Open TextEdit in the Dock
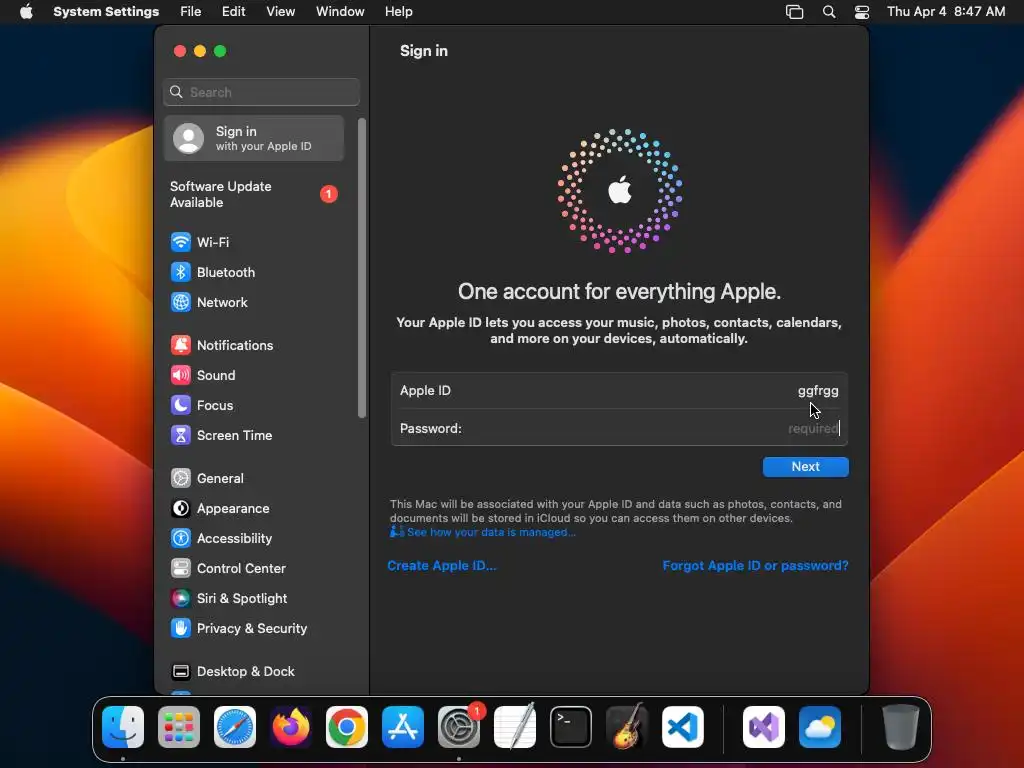This screenshot has width=1024, height=768. click(x=515, y=727)
